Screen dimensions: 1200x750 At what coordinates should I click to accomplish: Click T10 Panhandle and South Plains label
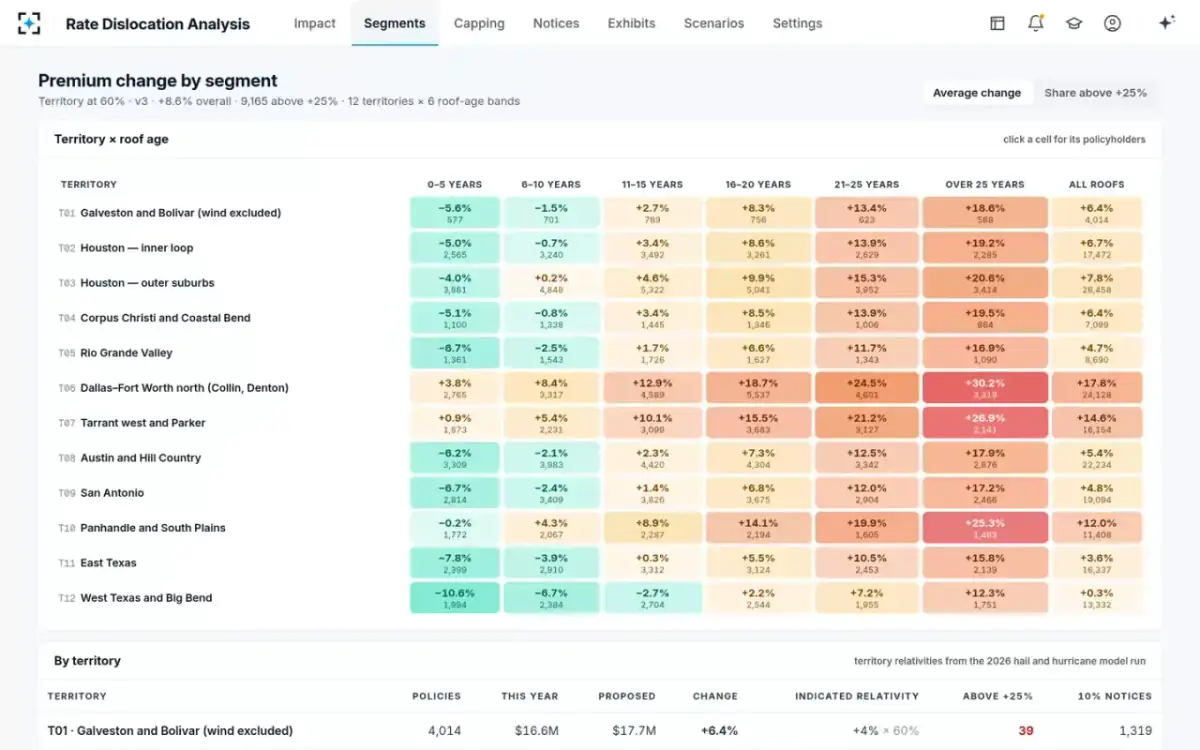click(x=142, y=528)
